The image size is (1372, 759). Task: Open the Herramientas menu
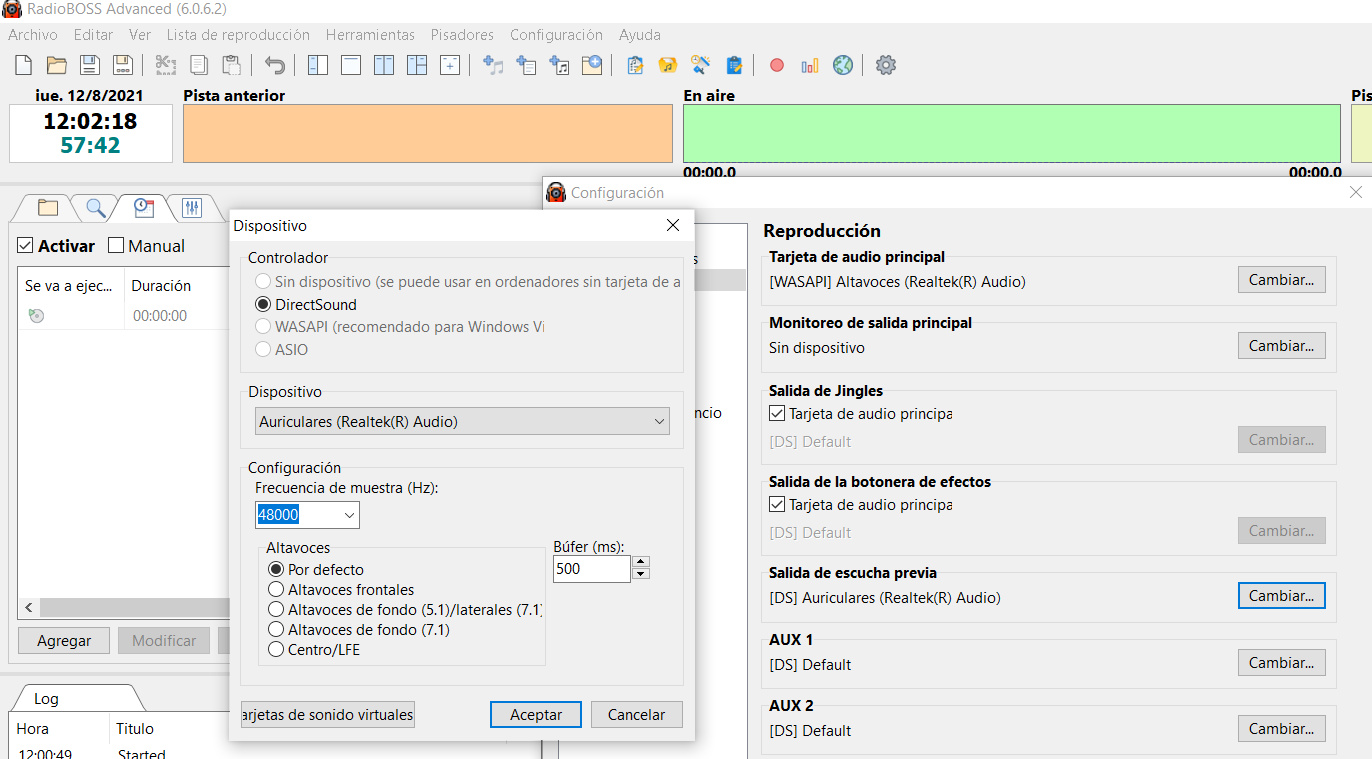tap(370, 35)
